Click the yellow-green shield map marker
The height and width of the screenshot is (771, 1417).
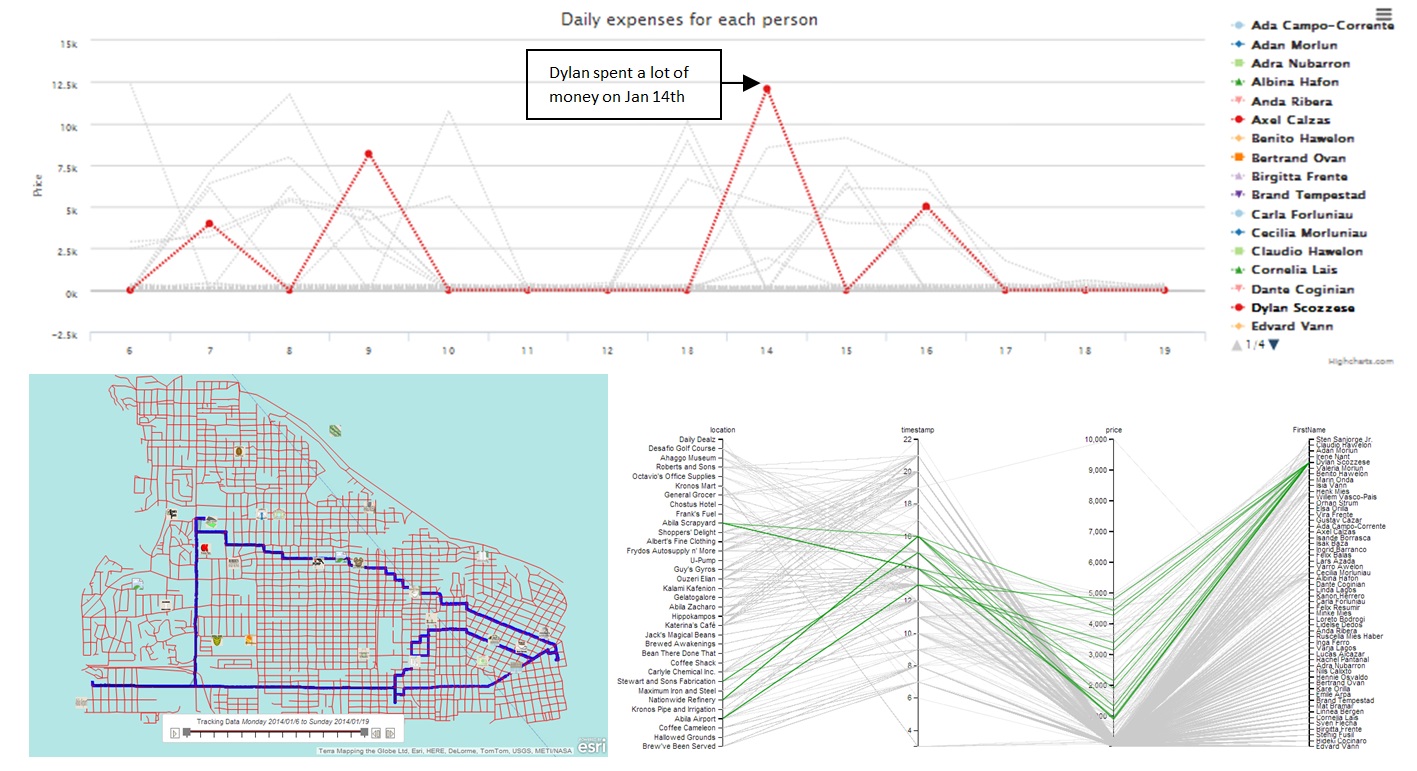216,639
